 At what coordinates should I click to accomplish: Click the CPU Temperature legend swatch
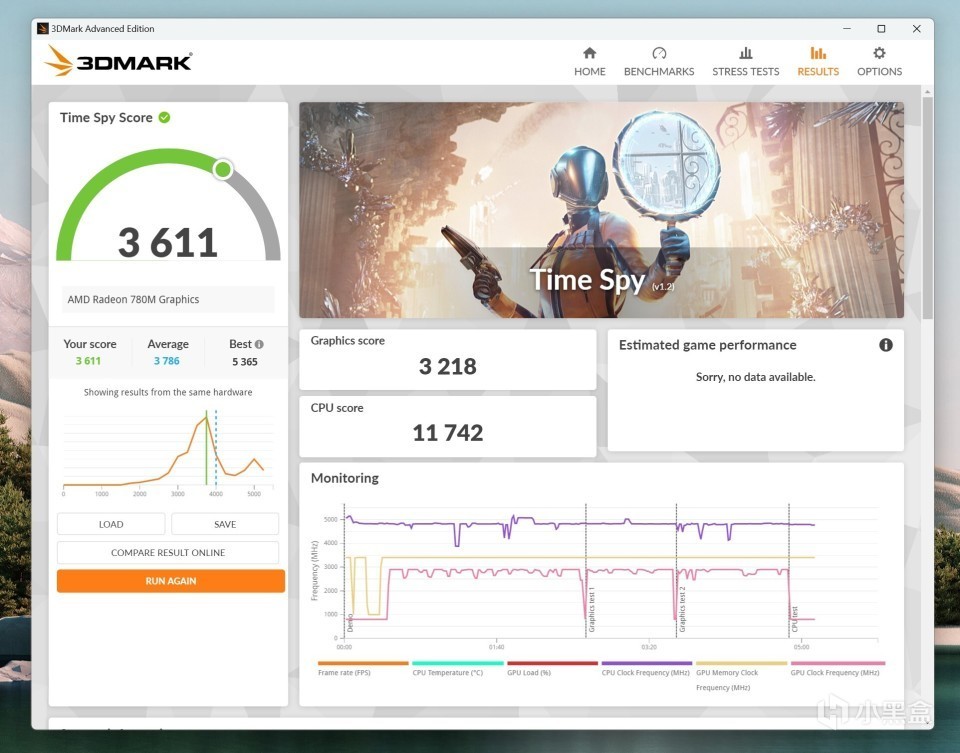pyautogui.click(x=457, y=663)
